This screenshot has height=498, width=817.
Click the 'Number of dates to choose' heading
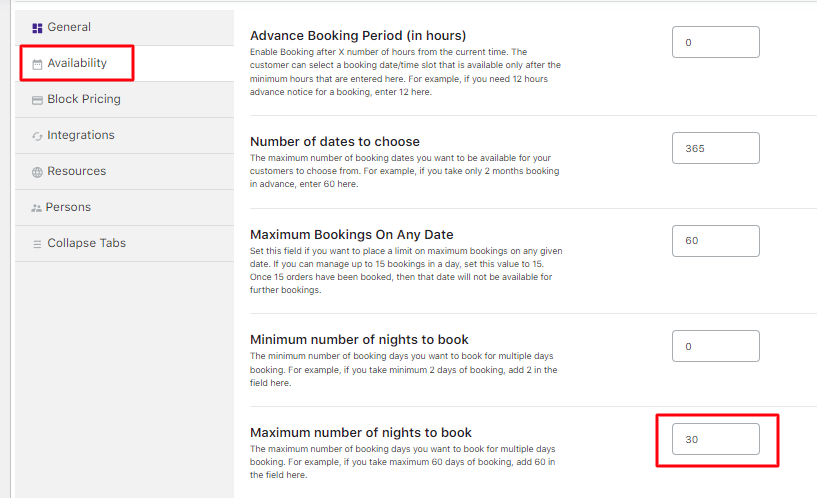point(335,142)
